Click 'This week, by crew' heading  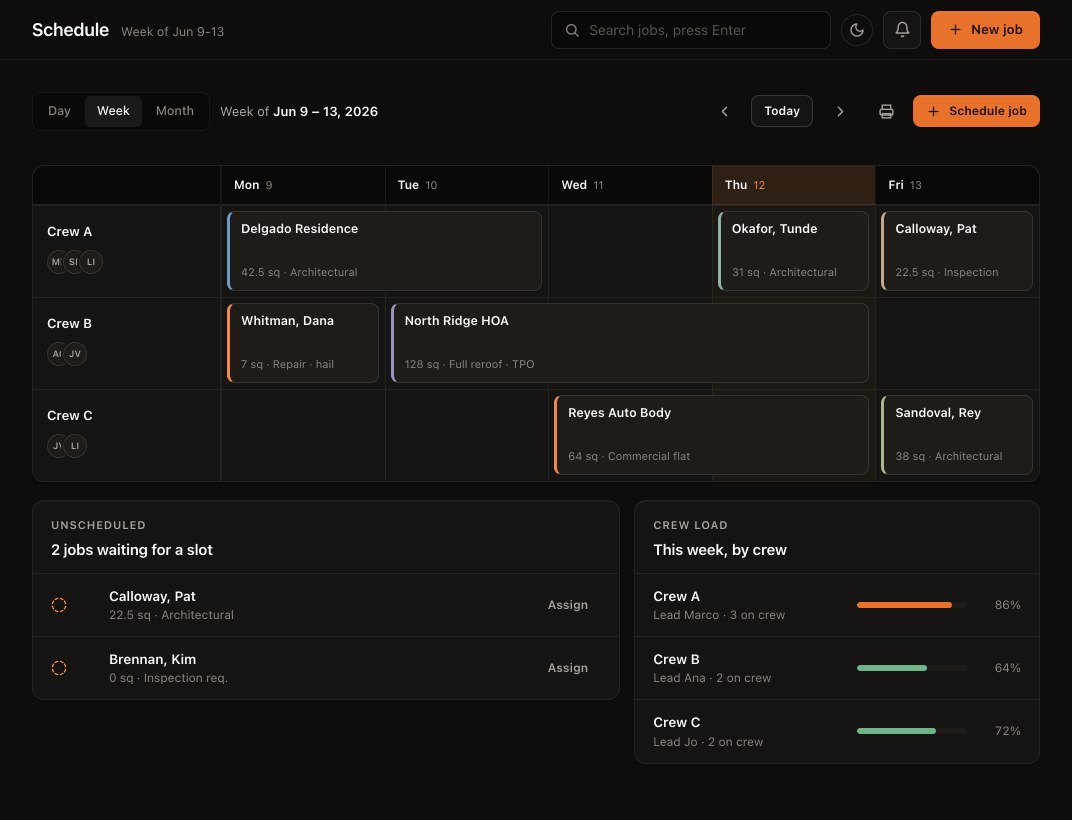tap(720, 550)
